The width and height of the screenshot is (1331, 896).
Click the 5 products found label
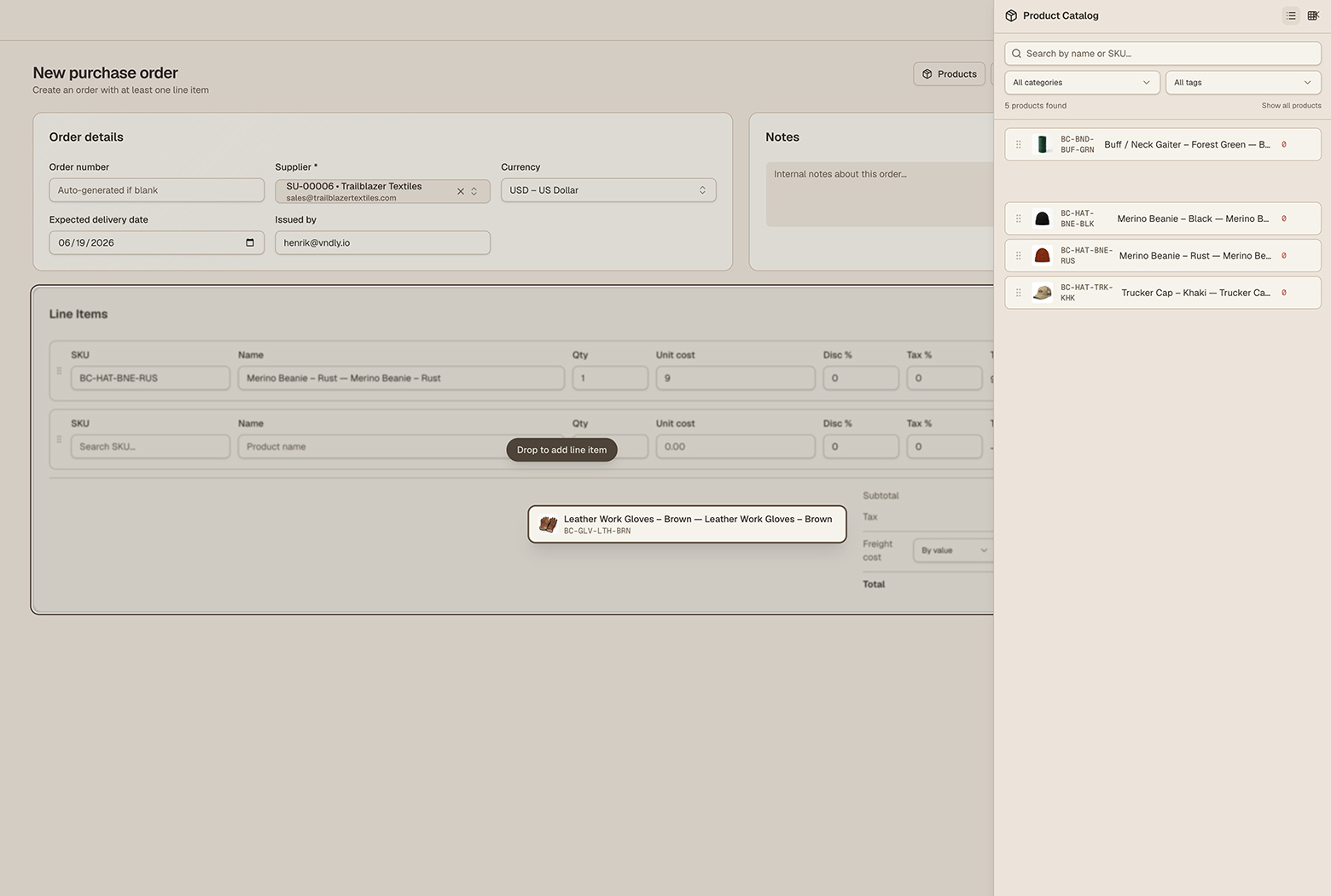coord(1035,106)
